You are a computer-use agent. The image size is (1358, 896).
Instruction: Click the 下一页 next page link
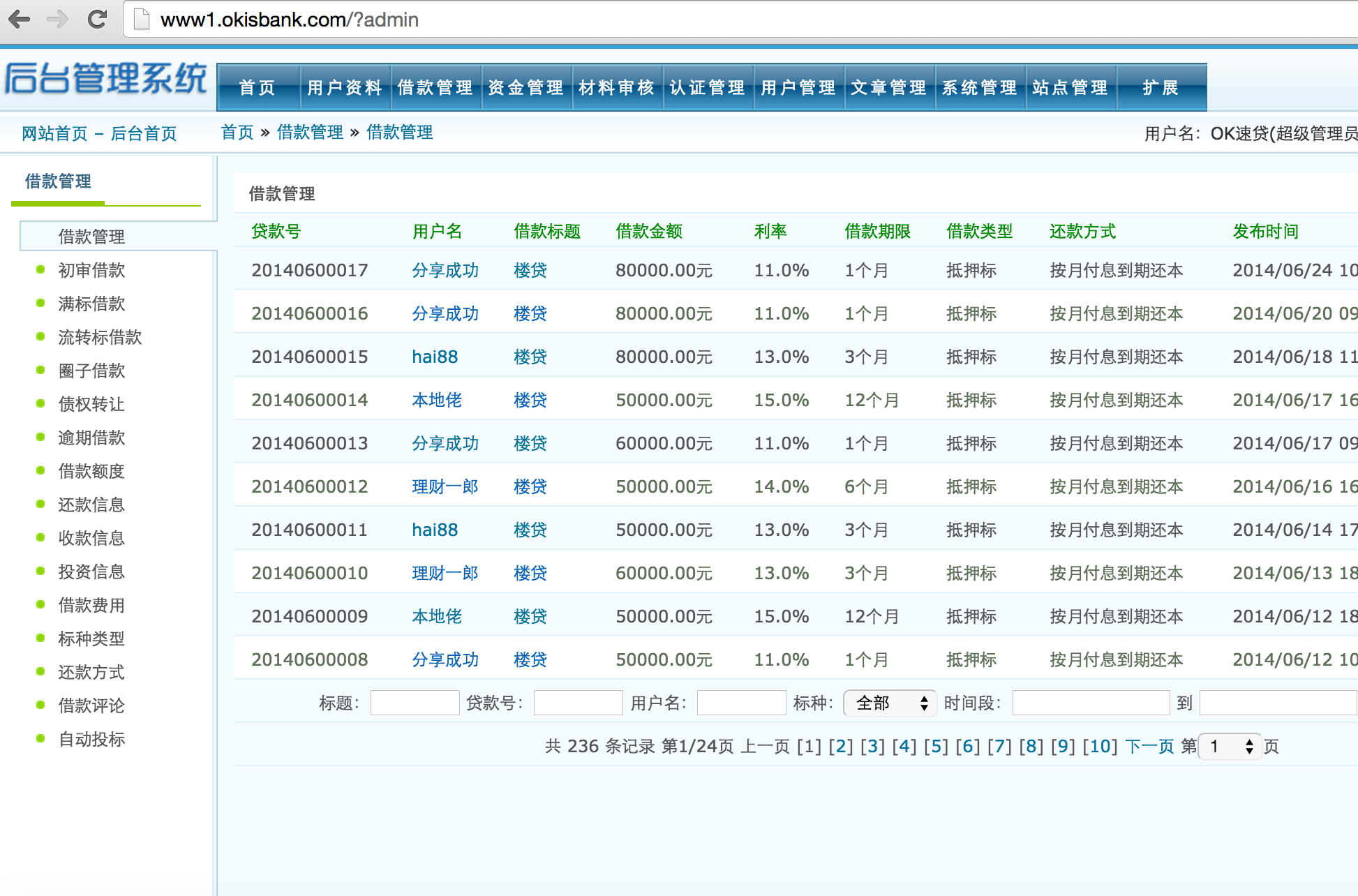tap(1150, 747)
